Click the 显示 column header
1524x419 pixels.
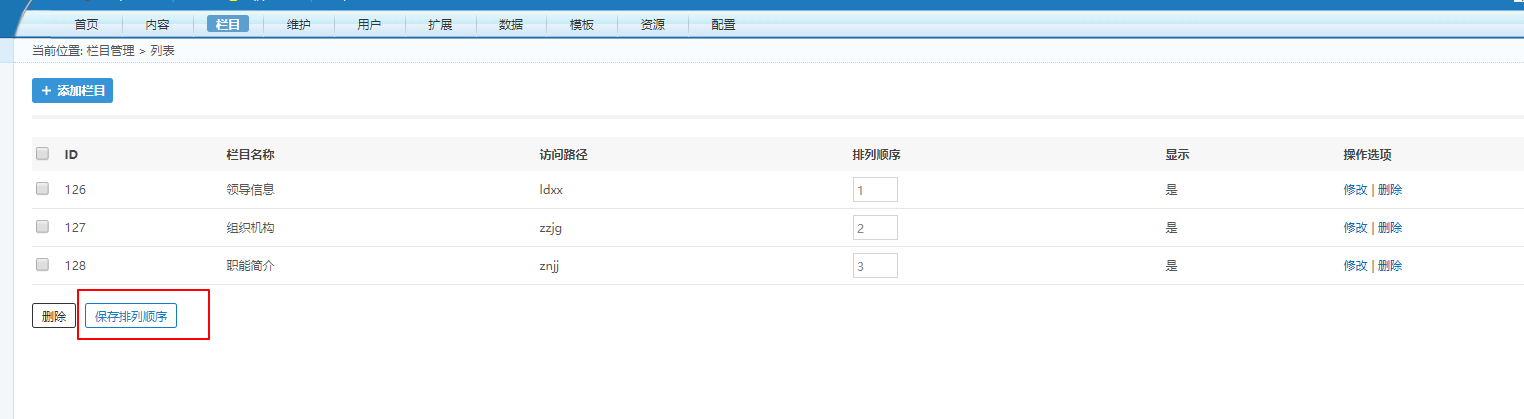(x=1177, y=155)
